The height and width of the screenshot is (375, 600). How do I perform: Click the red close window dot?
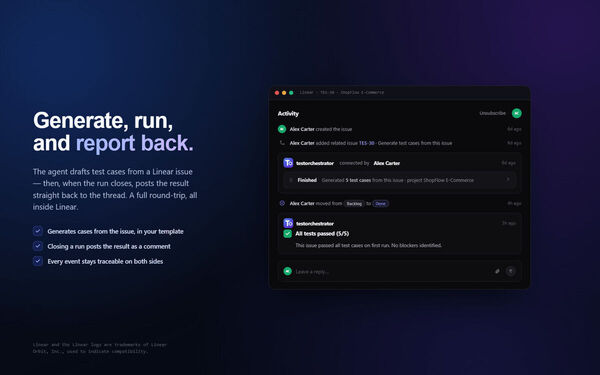point(277,93)
